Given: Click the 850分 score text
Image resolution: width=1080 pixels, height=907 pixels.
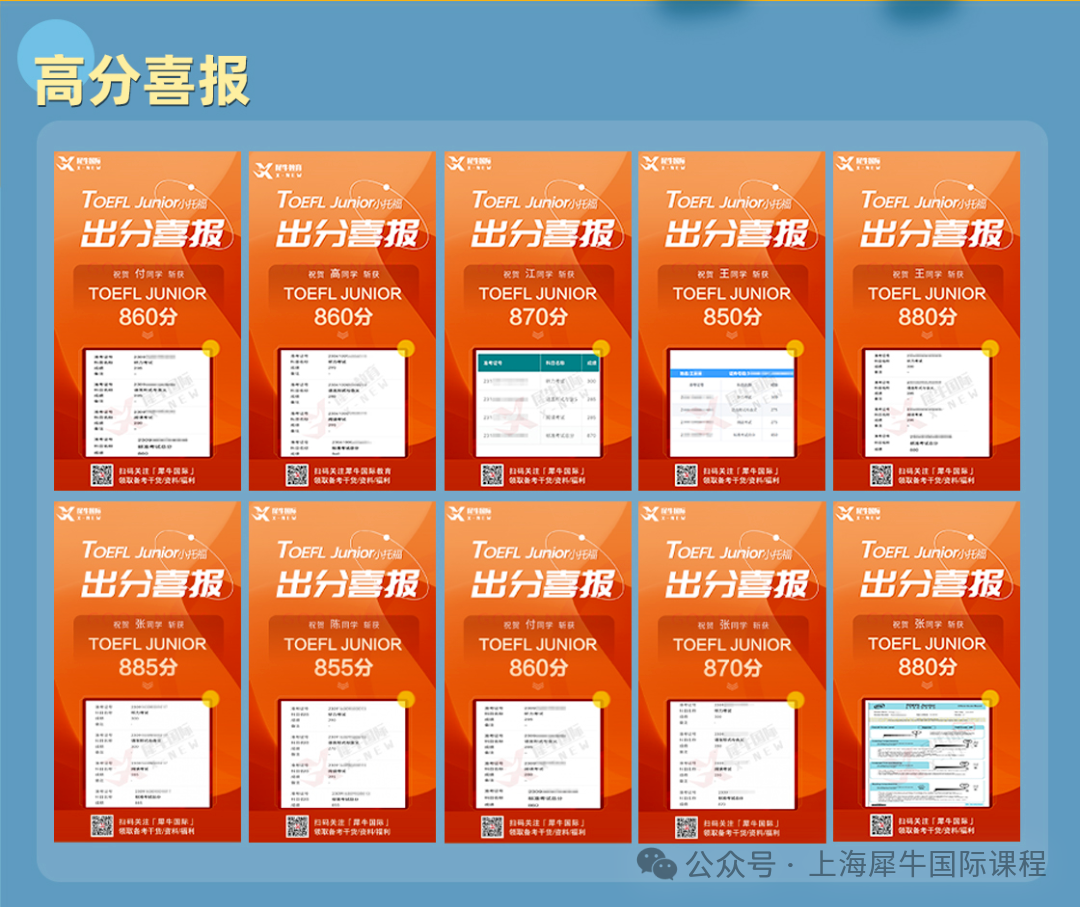Looking at the screenshot, I should [x=731, y=316].
